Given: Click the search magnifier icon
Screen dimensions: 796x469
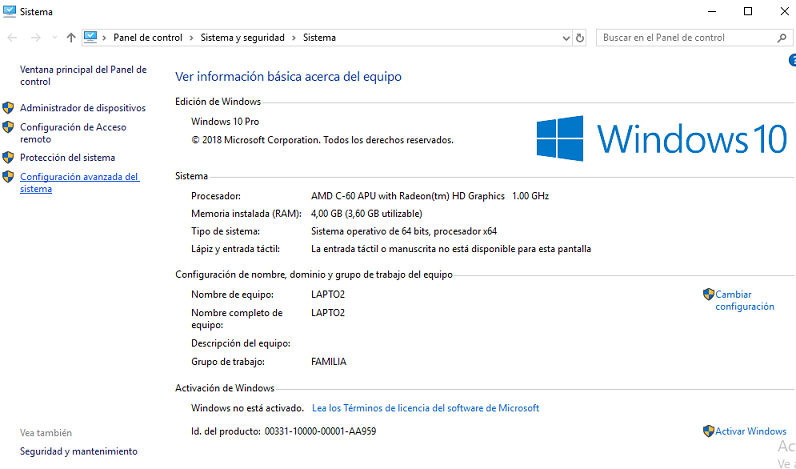Looking at the screenshot, I should coord(782,38).
